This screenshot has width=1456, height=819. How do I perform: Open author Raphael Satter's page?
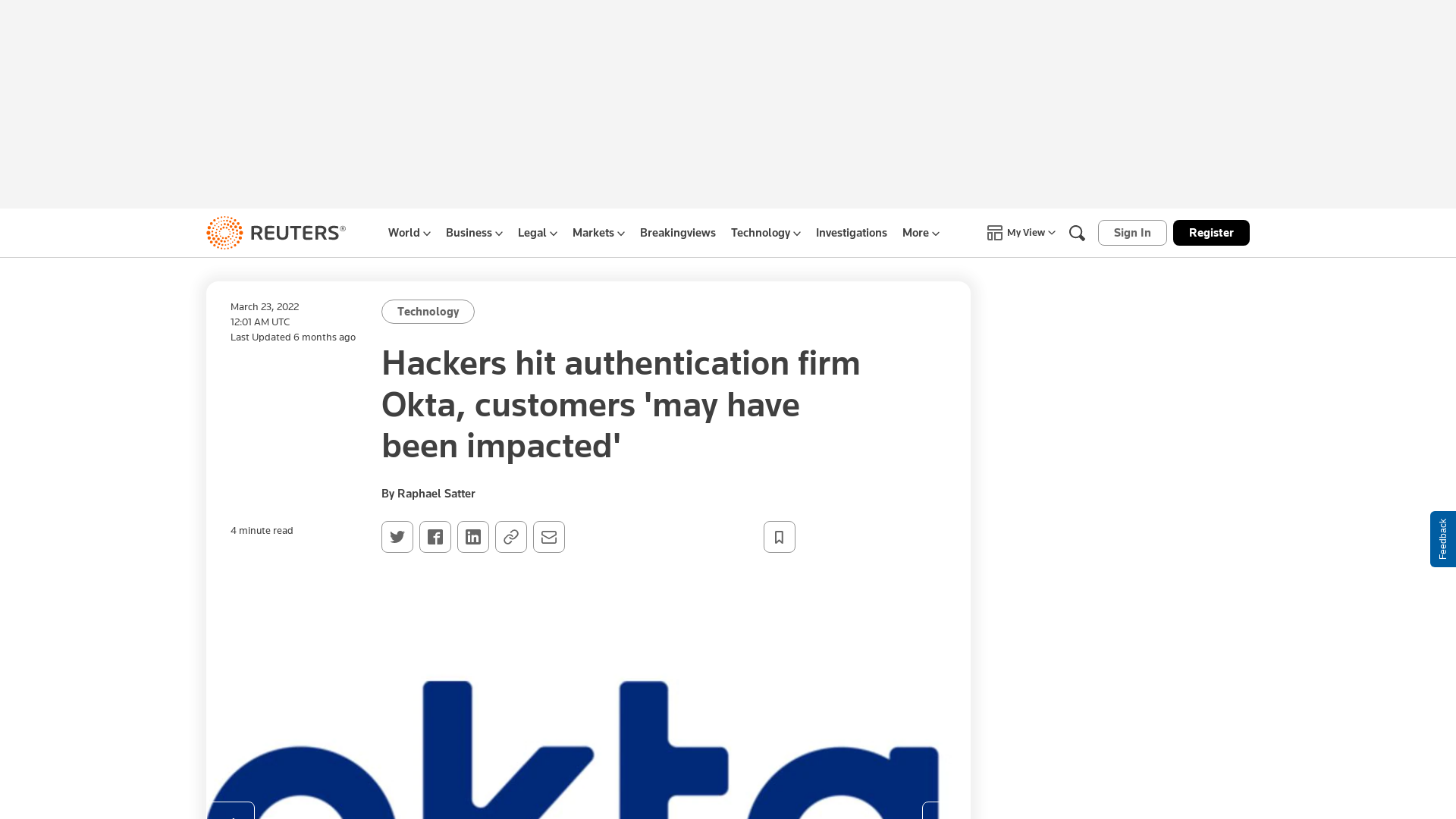pos(436,494)
